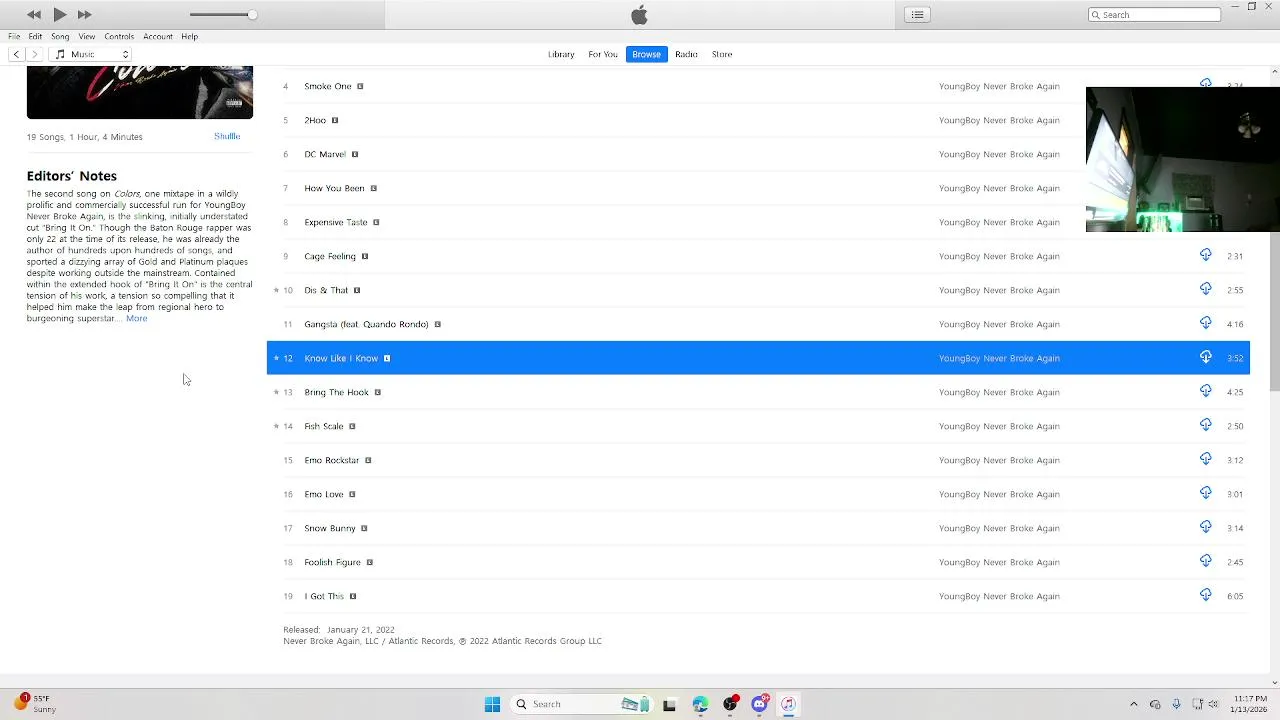Click artist name on Smoke One row
Screen dimensions: 1280x720
click(999, 86)
